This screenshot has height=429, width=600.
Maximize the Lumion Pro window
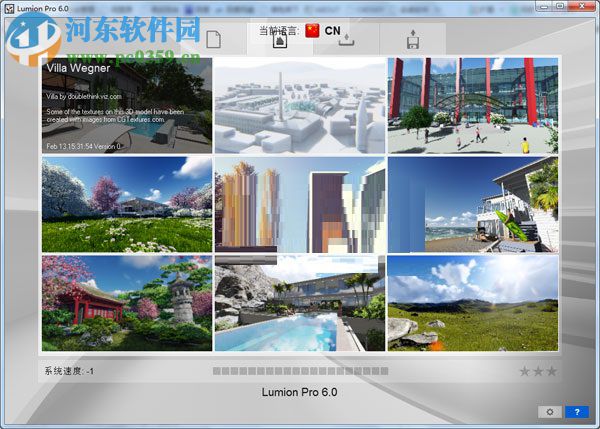559,5
